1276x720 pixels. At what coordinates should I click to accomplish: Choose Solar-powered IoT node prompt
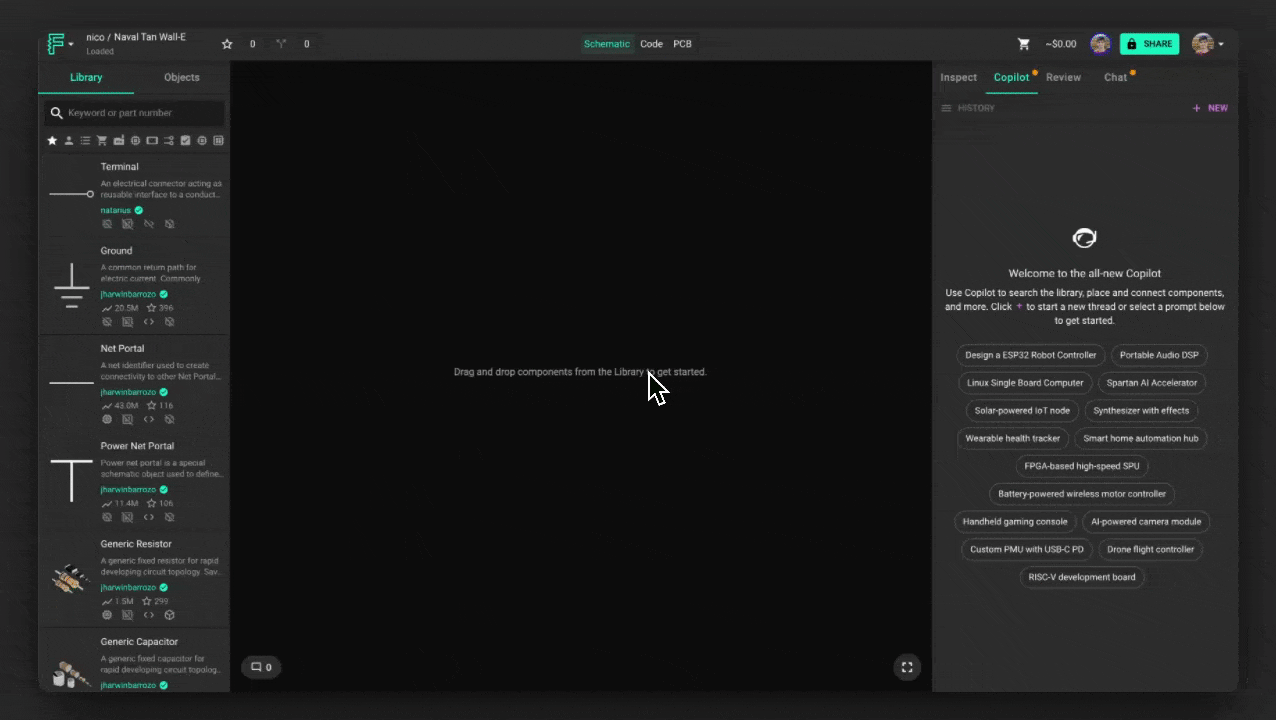click(x=1022, y=411)
